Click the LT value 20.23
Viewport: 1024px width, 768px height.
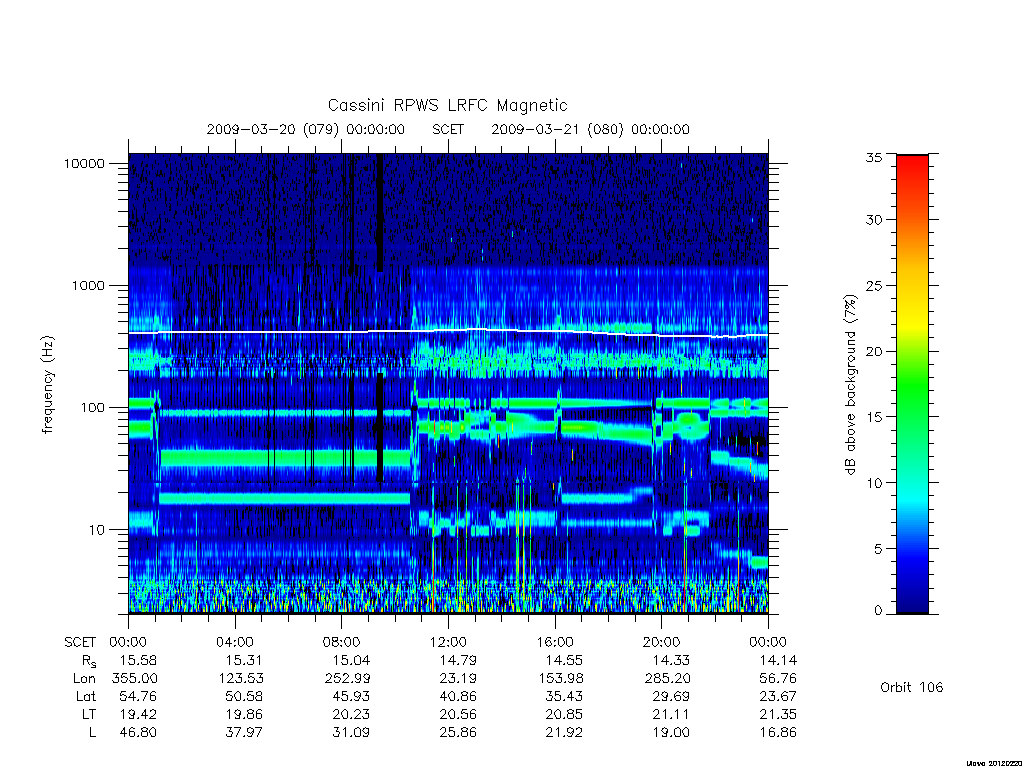click(x=351, y=714)
